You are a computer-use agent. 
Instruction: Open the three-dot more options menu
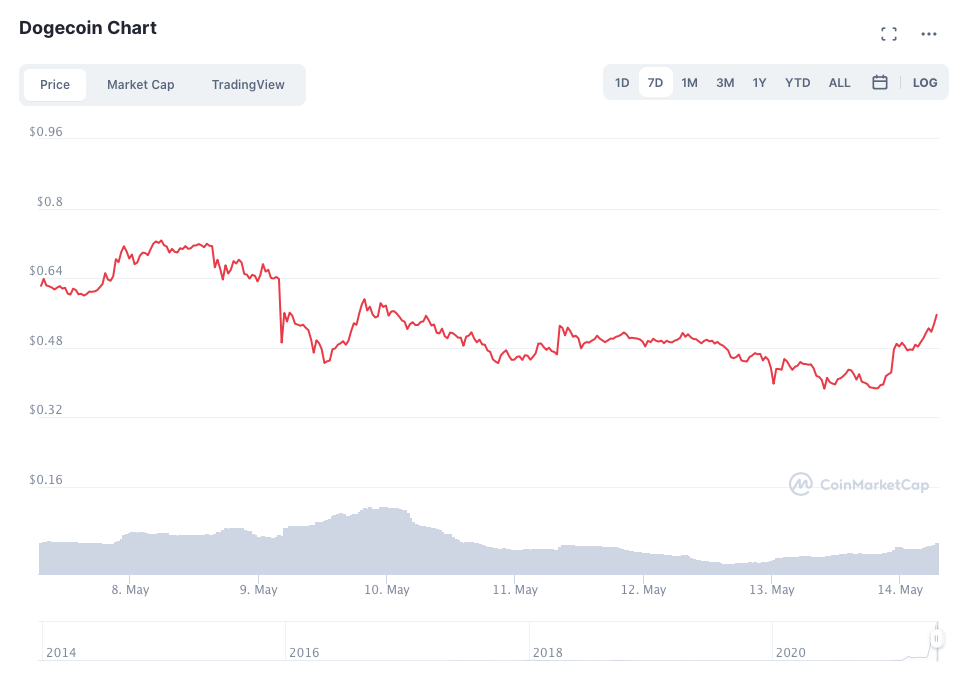(x=929, y=34)
